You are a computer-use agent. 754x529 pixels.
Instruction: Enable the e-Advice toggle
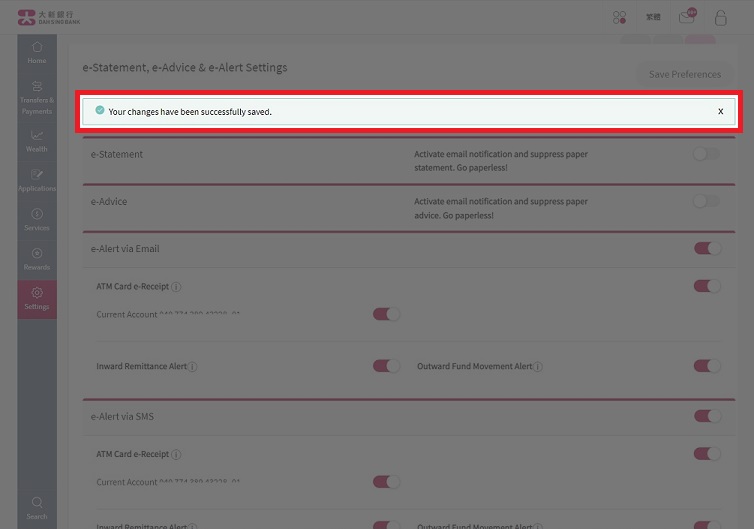click(706, 201)
